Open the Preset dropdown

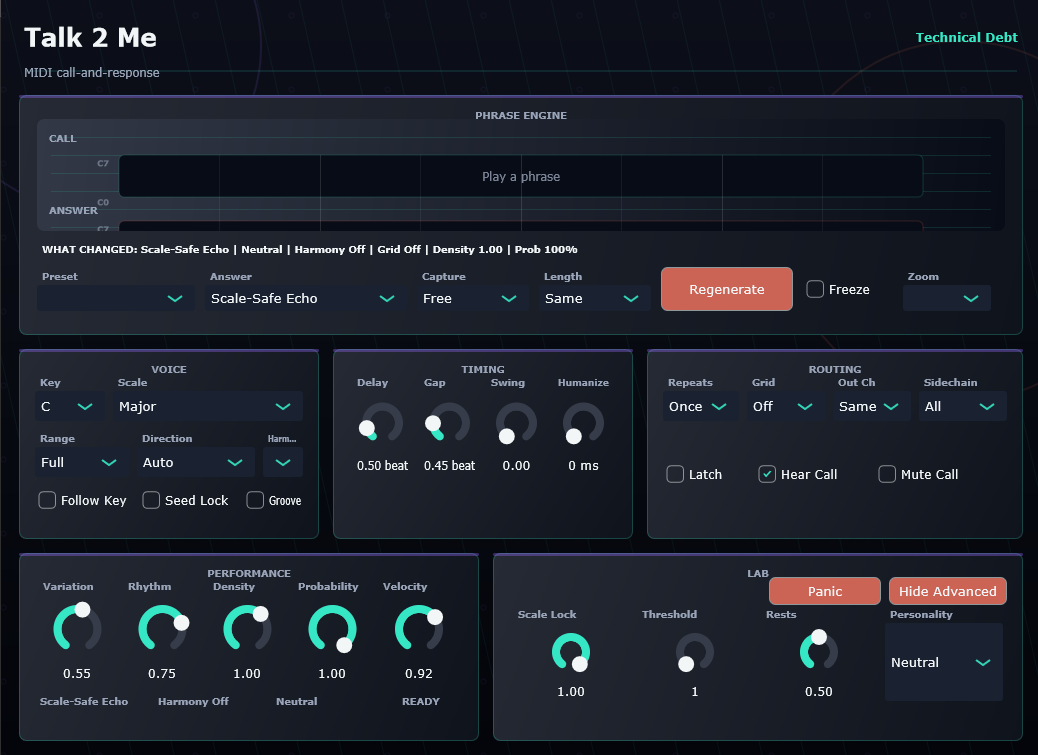click(116, 298)
